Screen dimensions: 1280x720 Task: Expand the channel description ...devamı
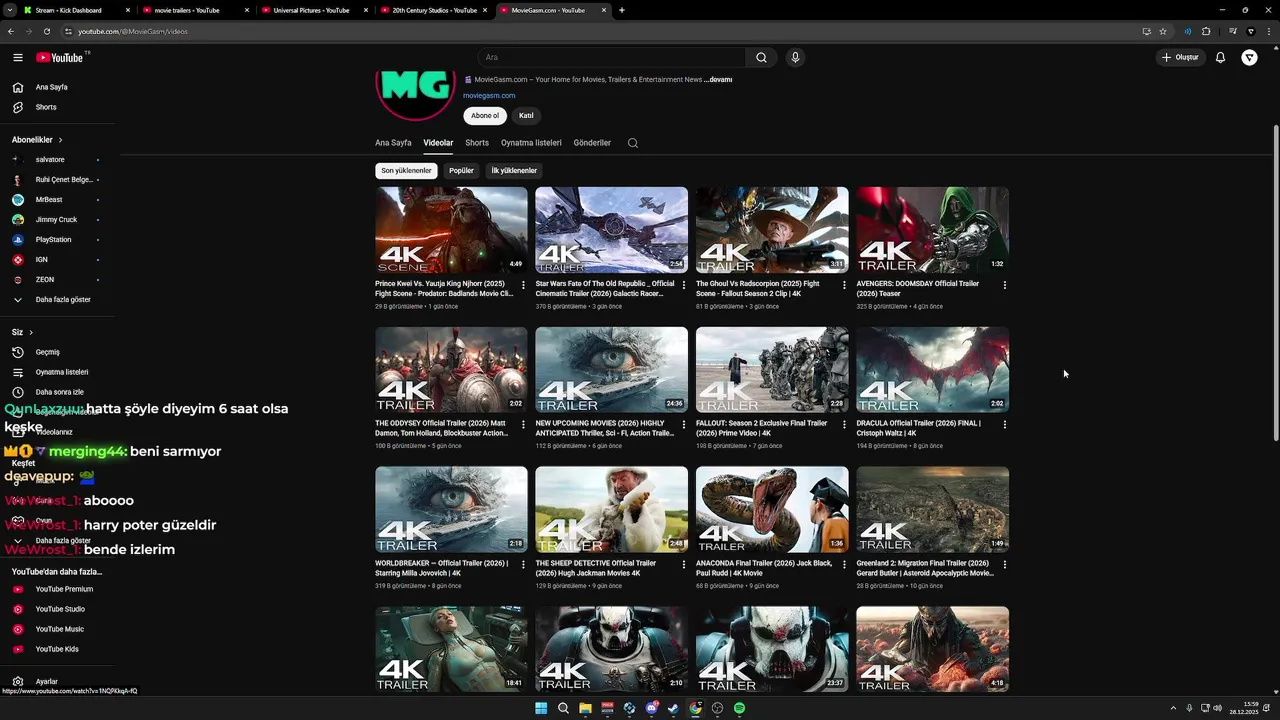(718, 80)
